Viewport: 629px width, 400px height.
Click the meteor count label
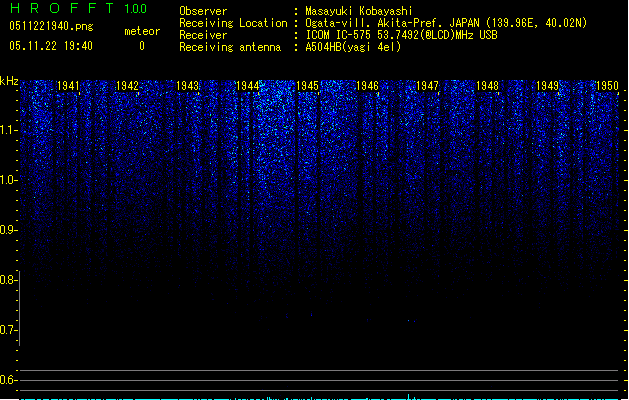tap(142, 31)
